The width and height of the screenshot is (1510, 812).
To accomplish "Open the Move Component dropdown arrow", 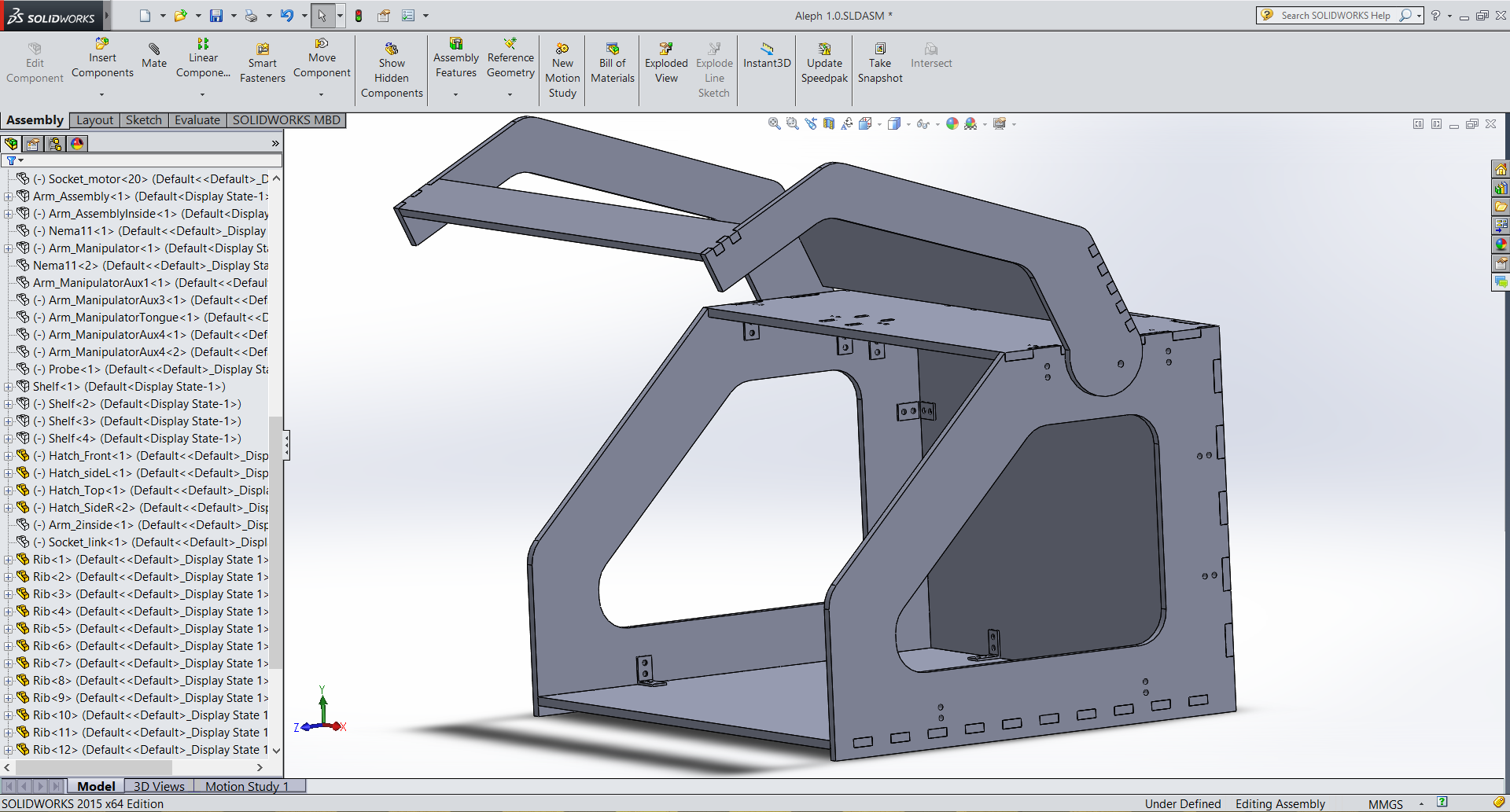I will tap(322, 95).
